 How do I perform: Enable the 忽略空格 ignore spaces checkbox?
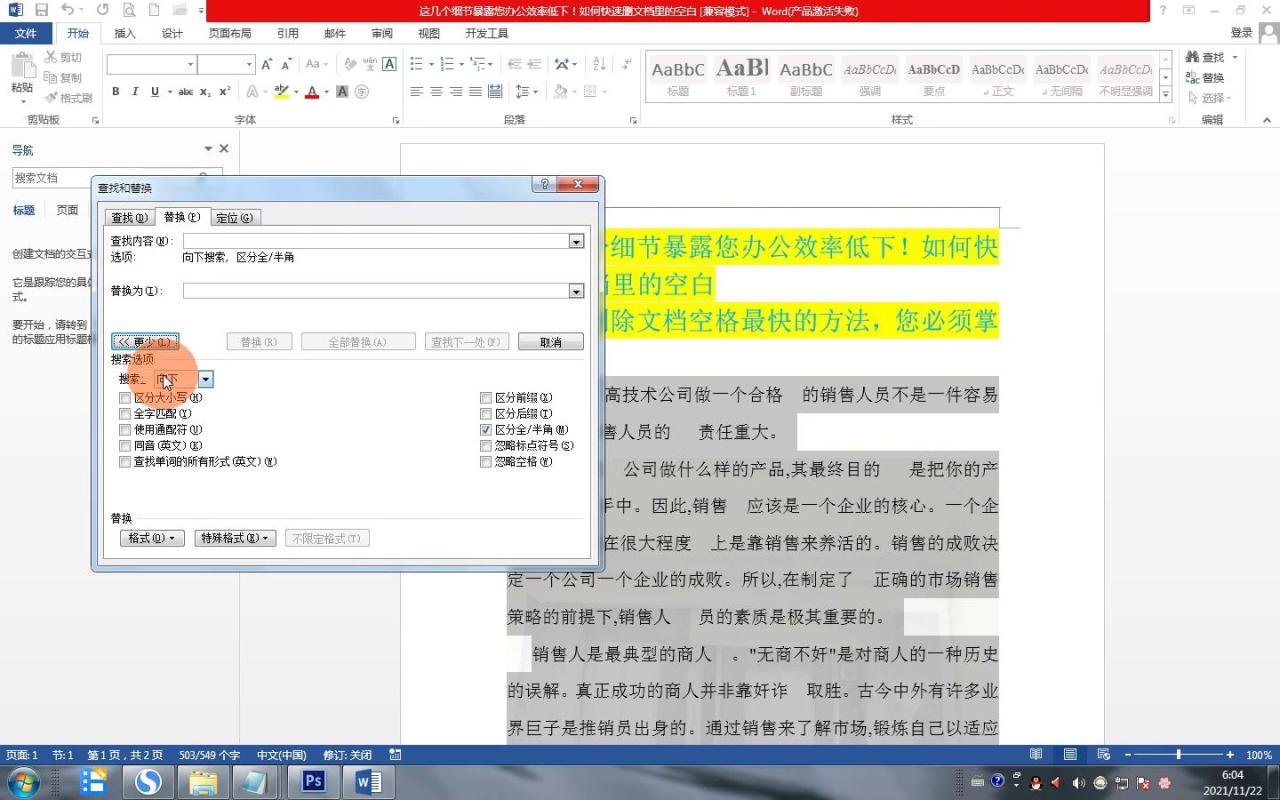[487, 461]
